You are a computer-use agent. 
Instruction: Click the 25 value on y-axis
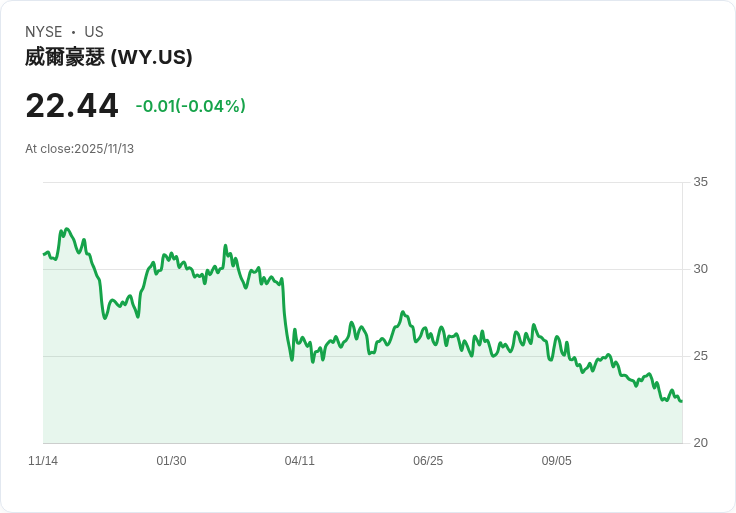click(700, 356)
